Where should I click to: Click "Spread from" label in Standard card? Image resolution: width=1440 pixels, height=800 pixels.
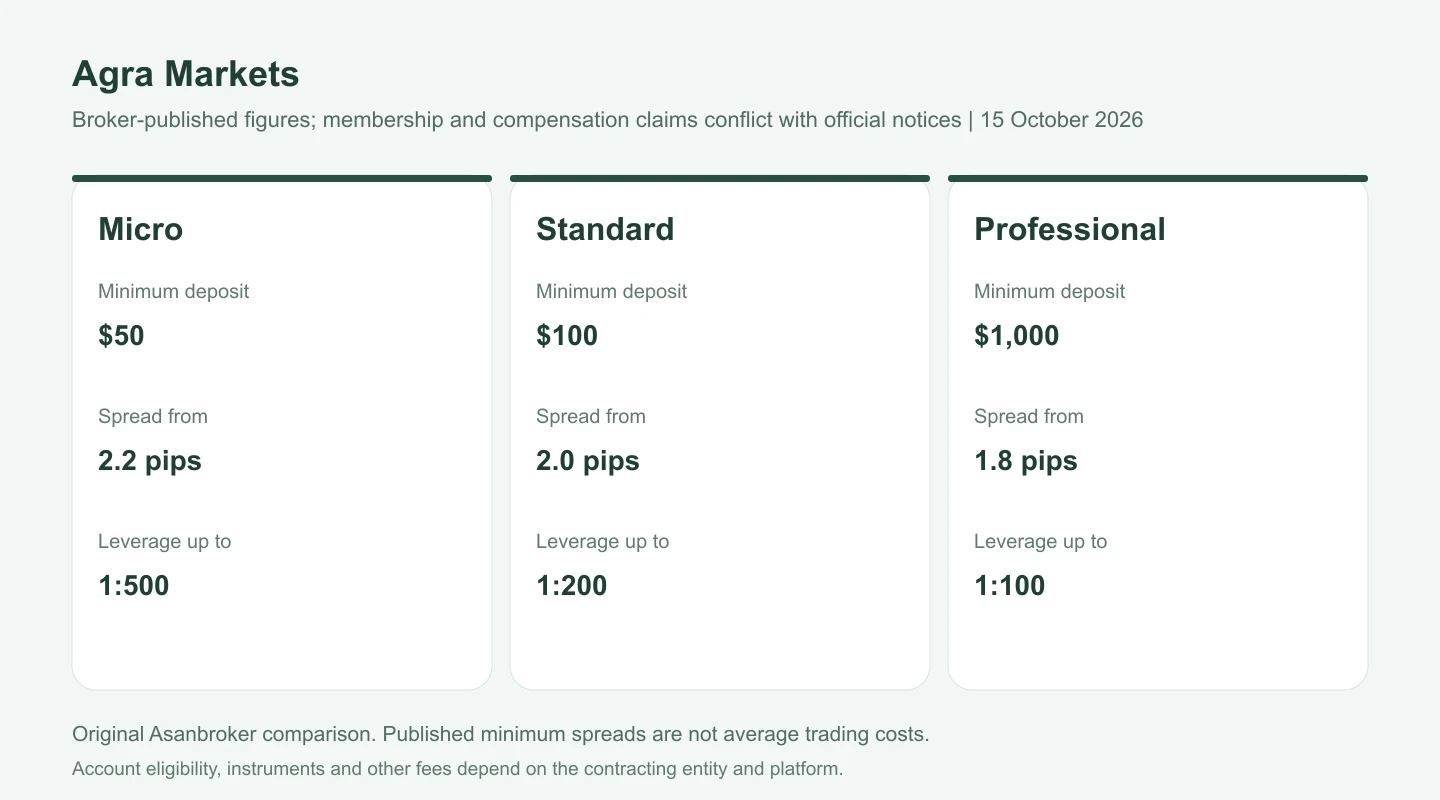(x=591, y=417)
